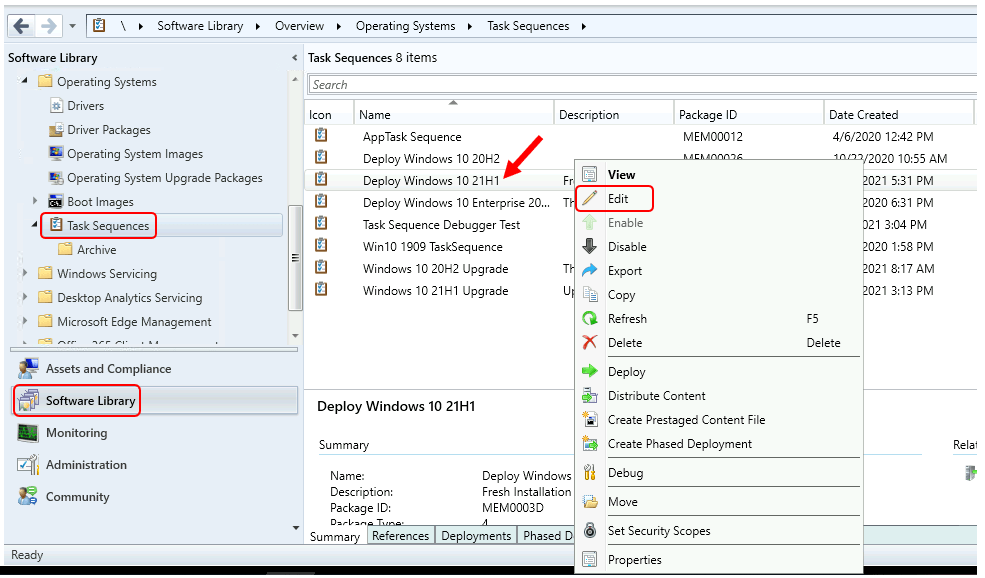Click the site icon at the breadcrumb start

[x=96, y=25]
